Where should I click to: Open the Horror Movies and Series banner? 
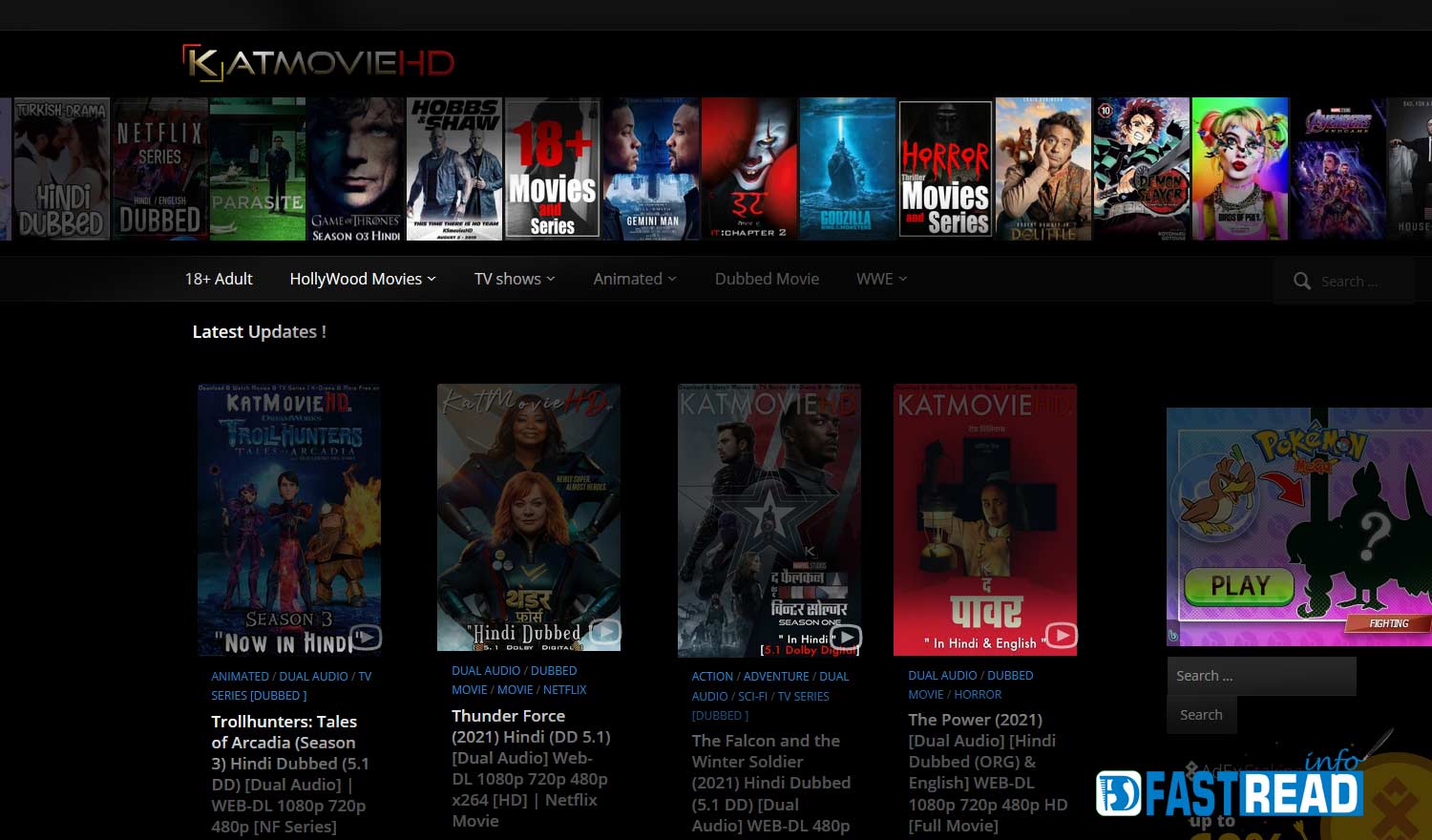946,169
